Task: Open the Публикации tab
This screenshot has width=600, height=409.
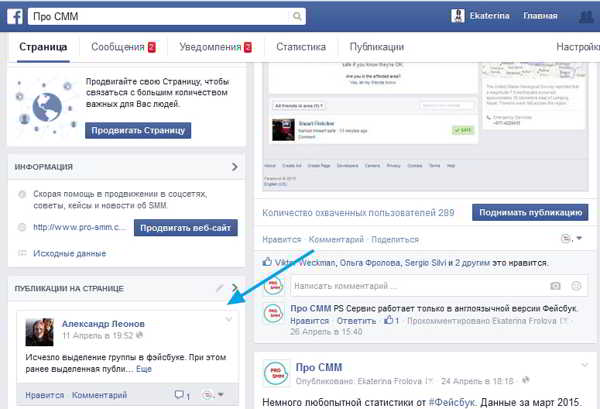Action: click(x=377, y=47)
